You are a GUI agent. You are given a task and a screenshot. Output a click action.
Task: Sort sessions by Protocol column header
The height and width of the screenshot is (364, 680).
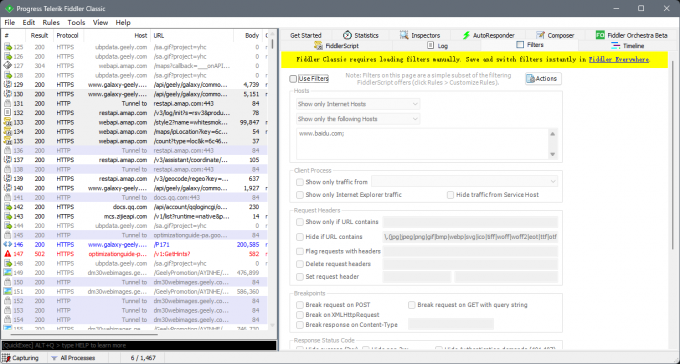pyautogui.click(x=68, y=36)
